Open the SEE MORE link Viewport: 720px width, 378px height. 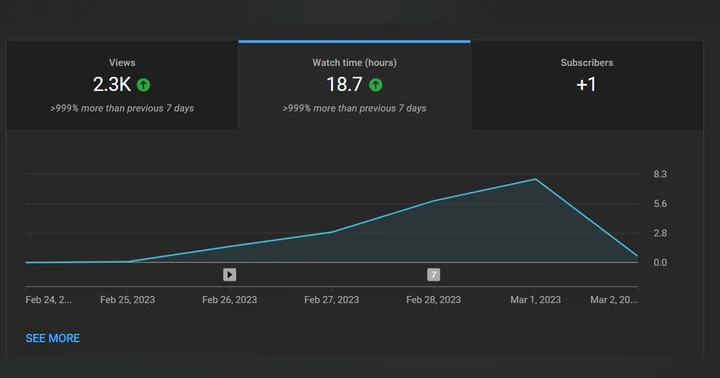[53, 339]
